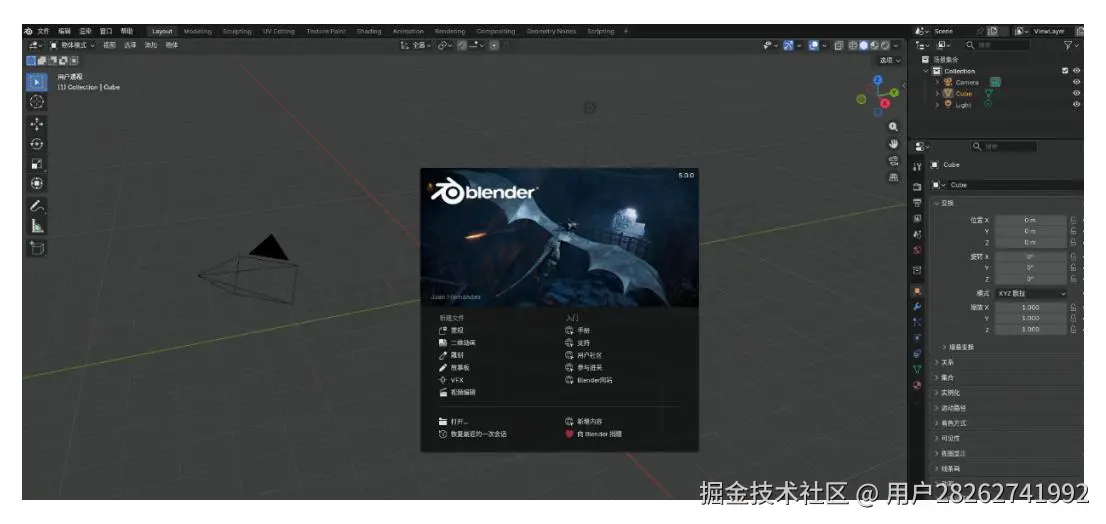Select material preview shading
The width and height of the screenshot is (1106, 524).
pyautogui.click(x=875, y=45)
